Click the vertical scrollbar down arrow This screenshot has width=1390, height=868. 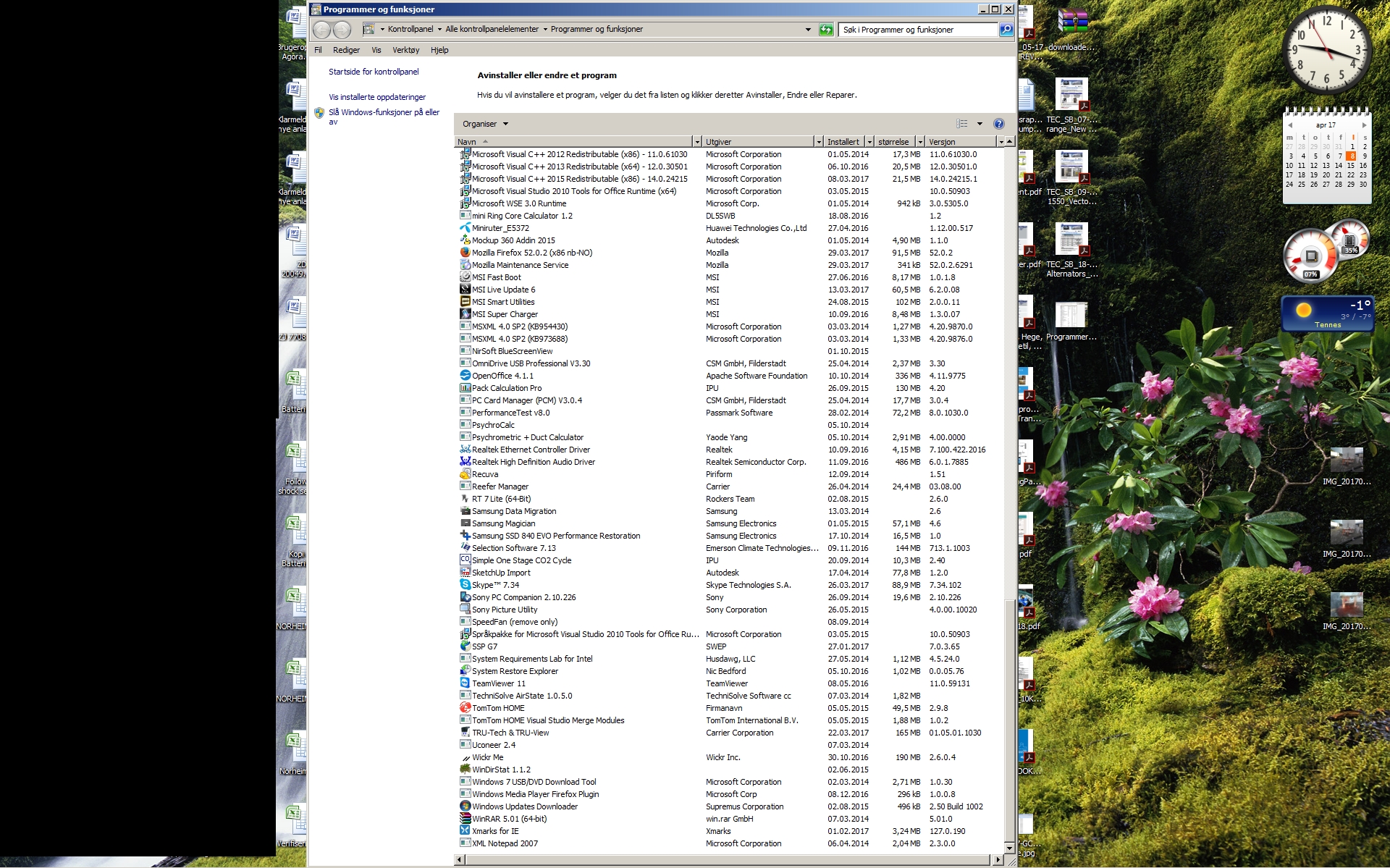click(1010, 848)
